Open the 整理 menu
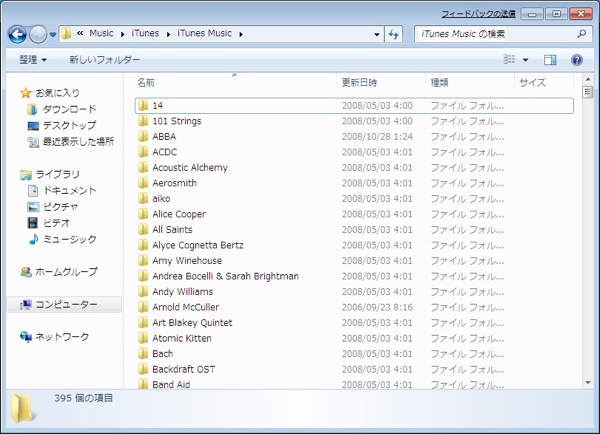This screenshot has width=600, height=434. click(33, 59)
